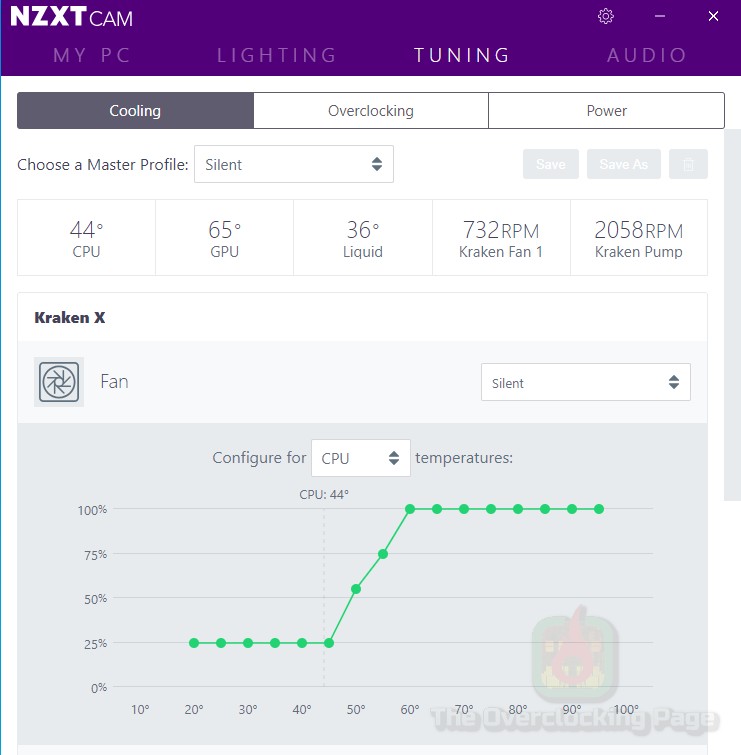Image resolution: width=741 pixels, height=755 pixels.
Task: Click the delete profile trash icon
Action: [x=688, y=164]
